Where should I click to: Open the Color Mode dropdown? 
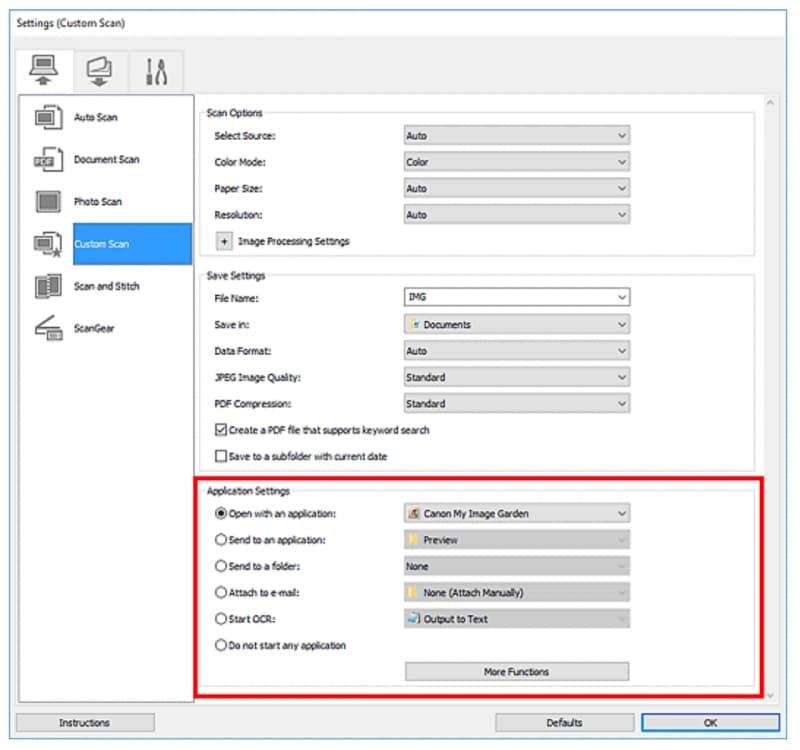(x=517, y=162)
